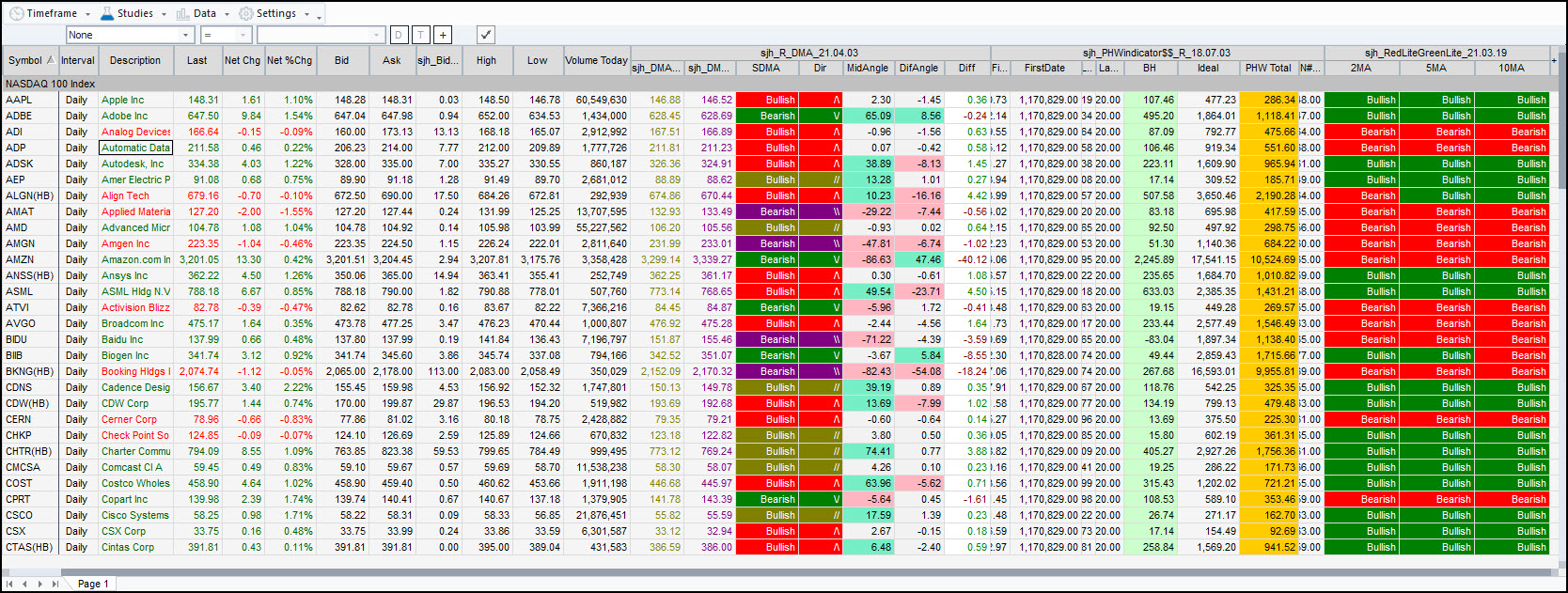Click the MidAngle column header
The height and width of the screenshot is (593, 1568).
(x=868, y=68)
